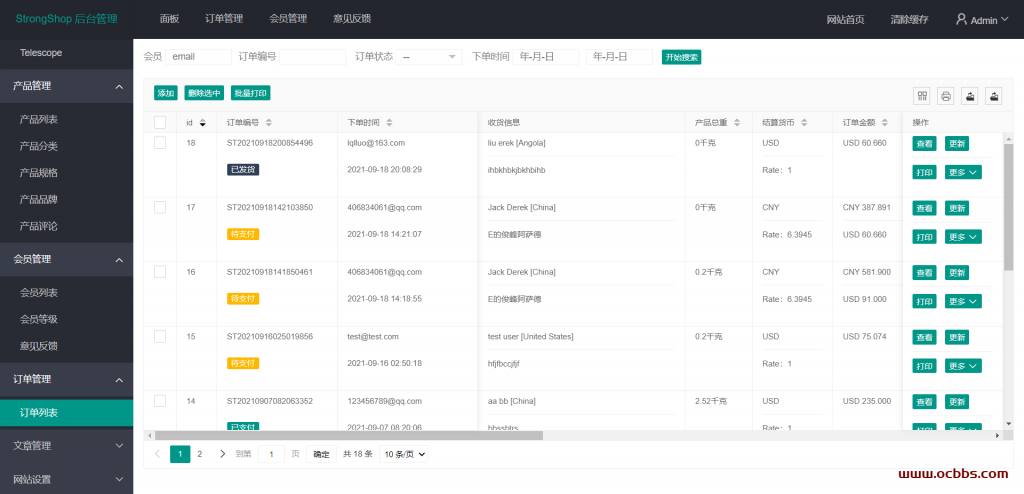Open the 订单状态 filter dropdown
The image size is (1024, 494).
(429, 57)
